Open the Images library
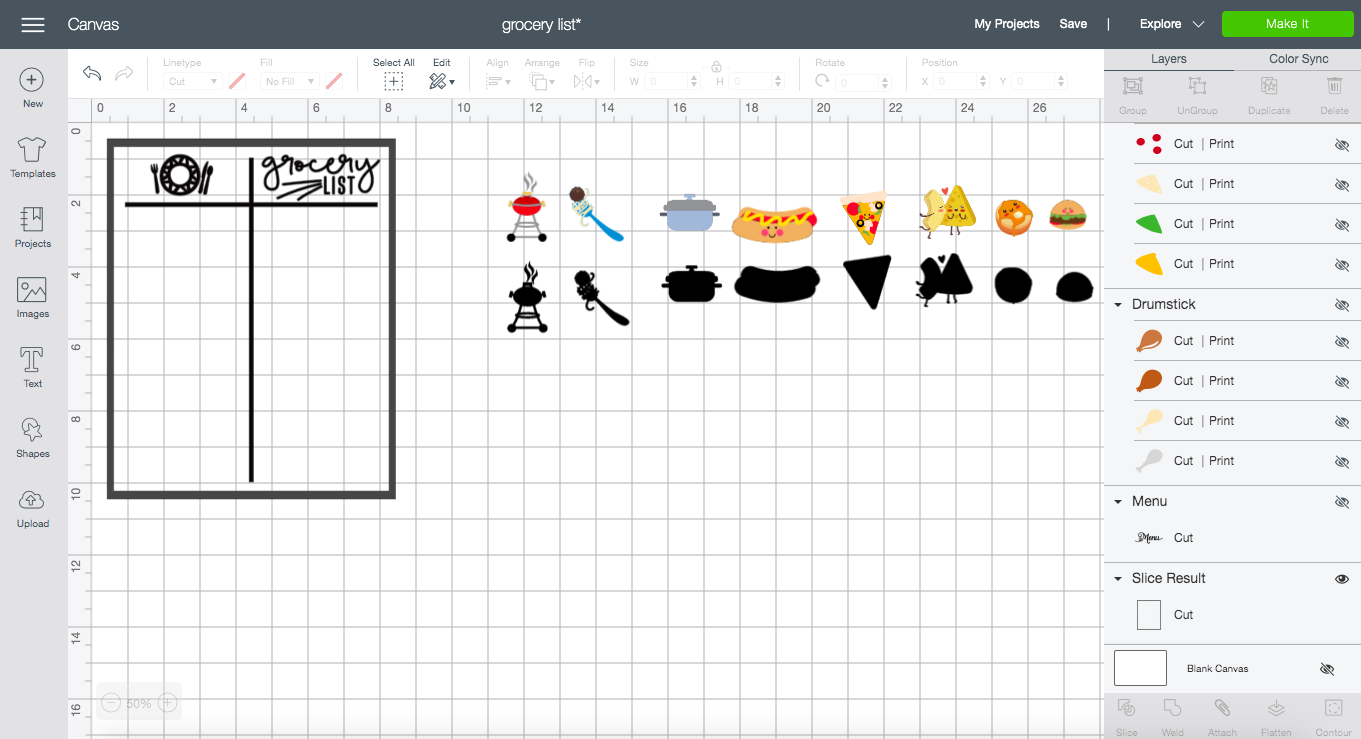 point(32,298)
